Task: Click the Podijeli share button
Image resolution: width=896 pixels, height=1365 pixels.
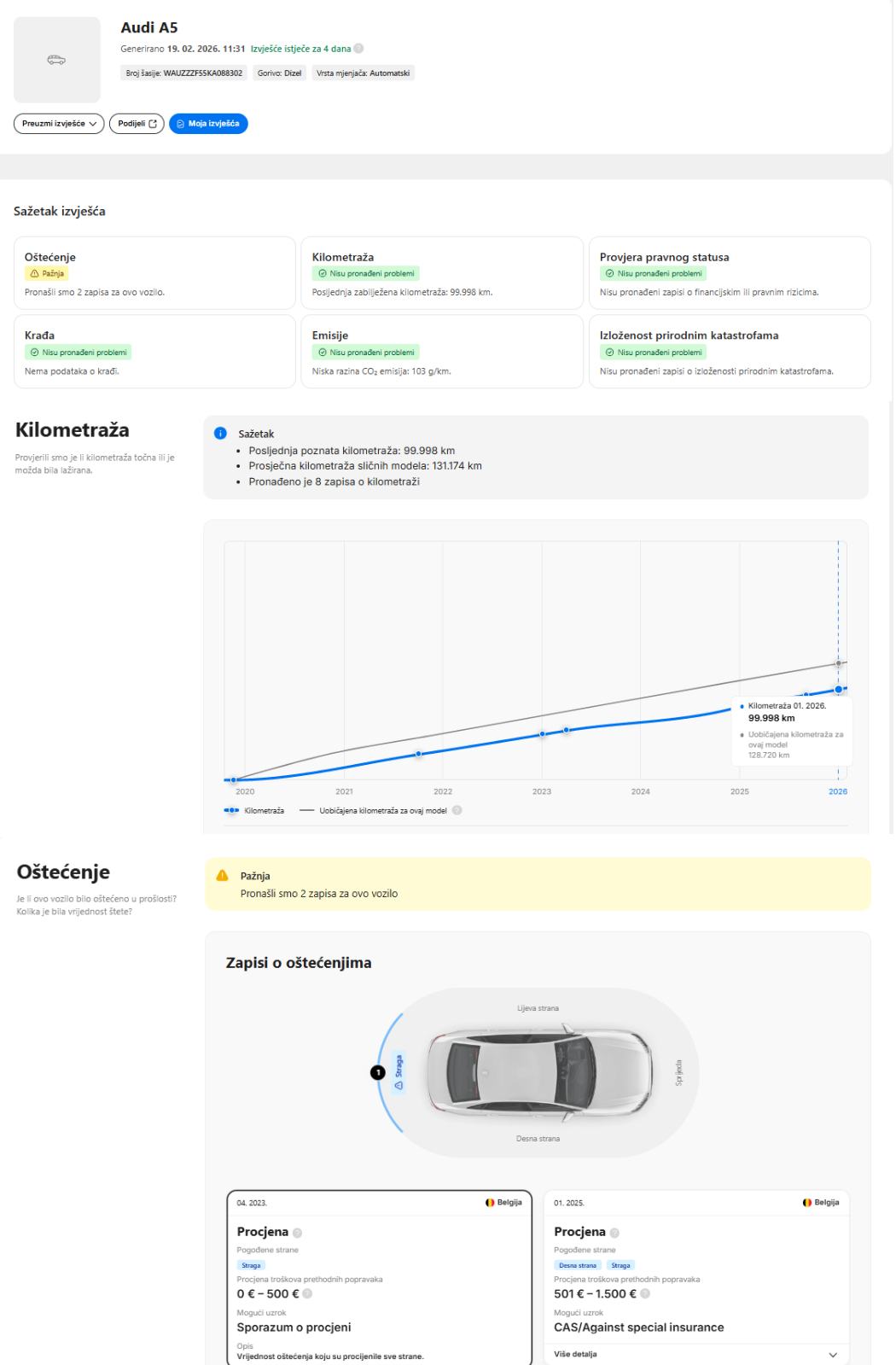Action: (x=137, y=124)
